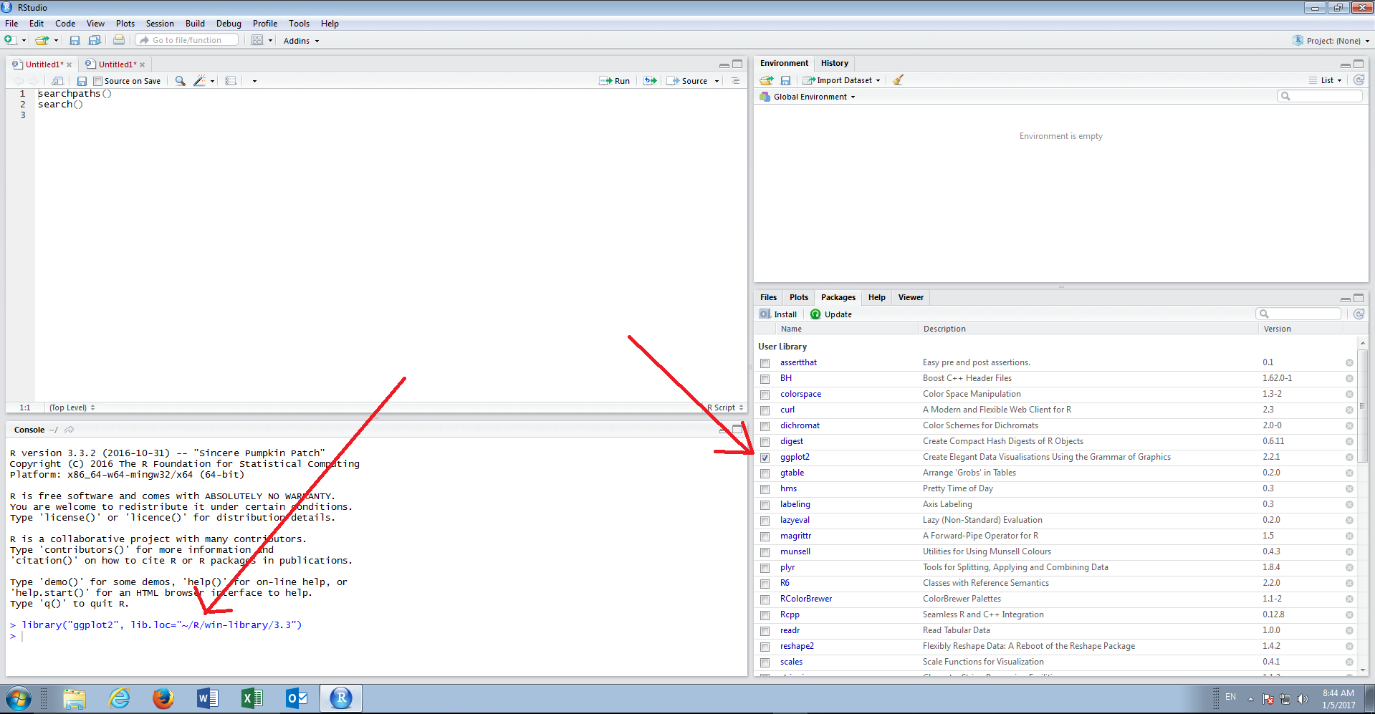Check the dichromat package checkbox
Screen dimensions: 1375x714
point(765,426)
